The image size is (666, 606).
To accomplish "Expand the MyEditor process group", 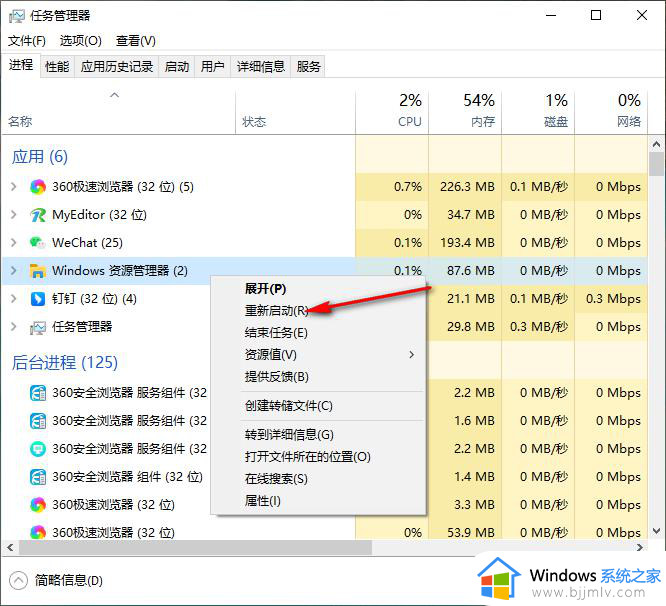I will [x=14, y=215].
